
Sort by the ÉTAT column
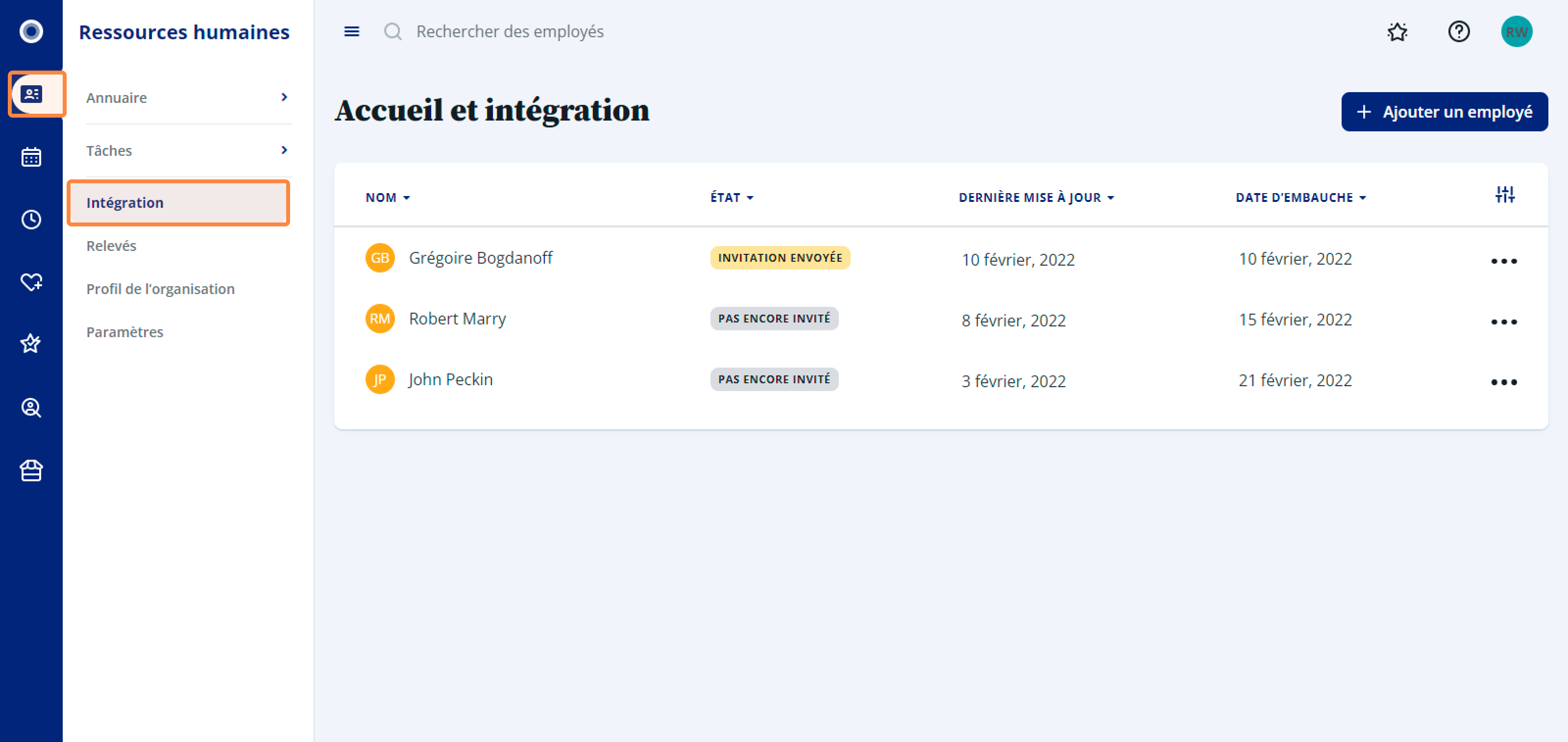tap(732, 197)
